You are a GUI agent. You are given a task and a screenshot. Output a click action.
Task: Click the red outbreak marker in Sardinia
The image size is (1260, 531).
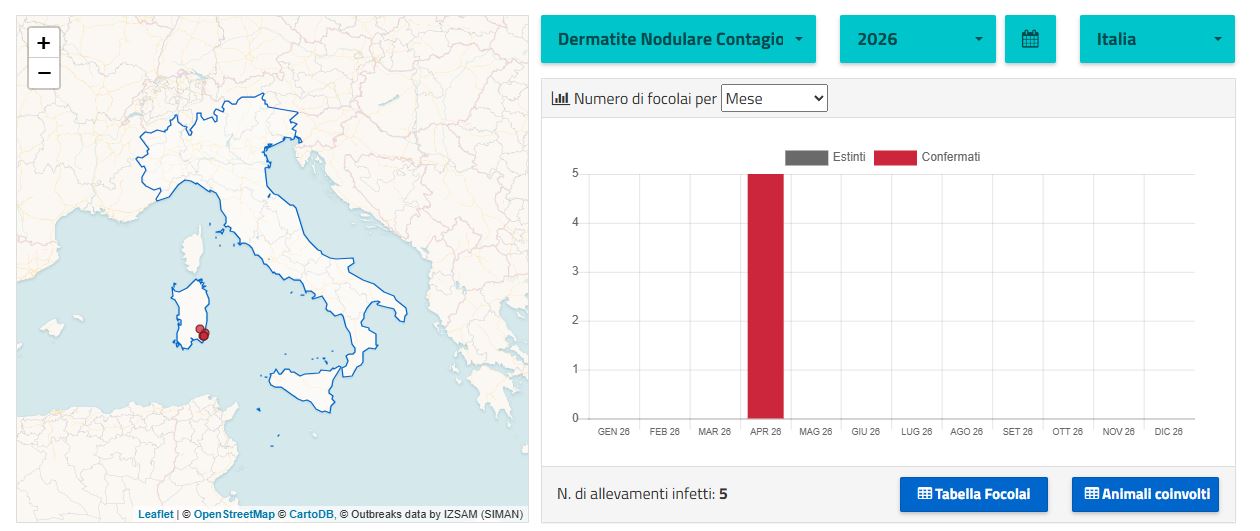tap(203, 335)
